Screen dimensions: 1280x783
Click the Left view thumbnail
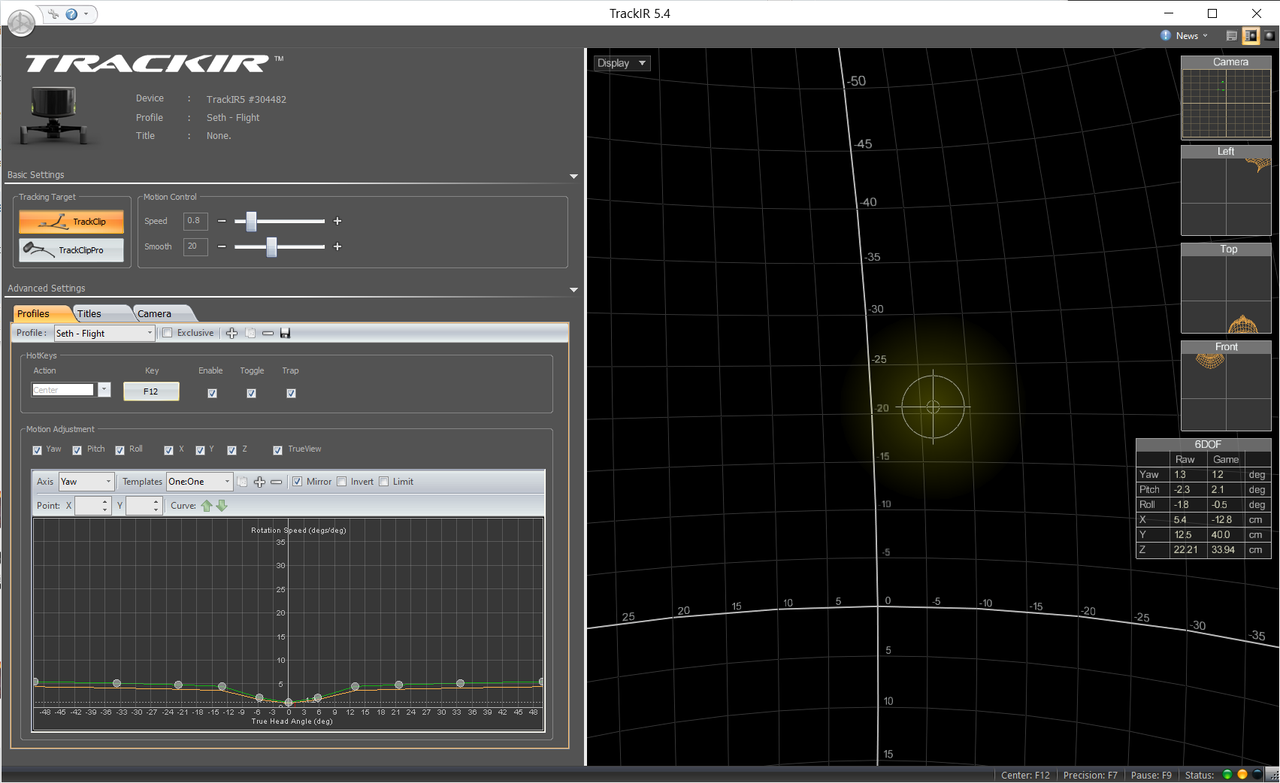tap(1226, 191)
